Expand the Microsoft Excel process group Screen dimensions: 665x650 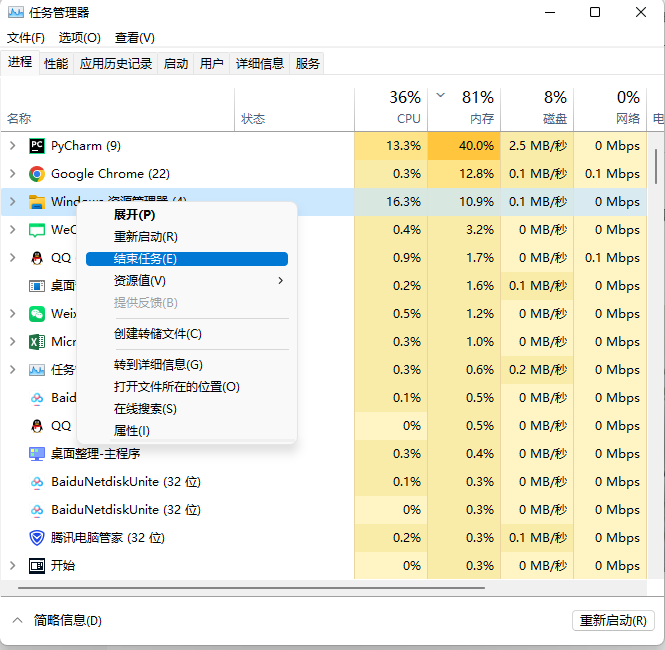tap(13, 342)
